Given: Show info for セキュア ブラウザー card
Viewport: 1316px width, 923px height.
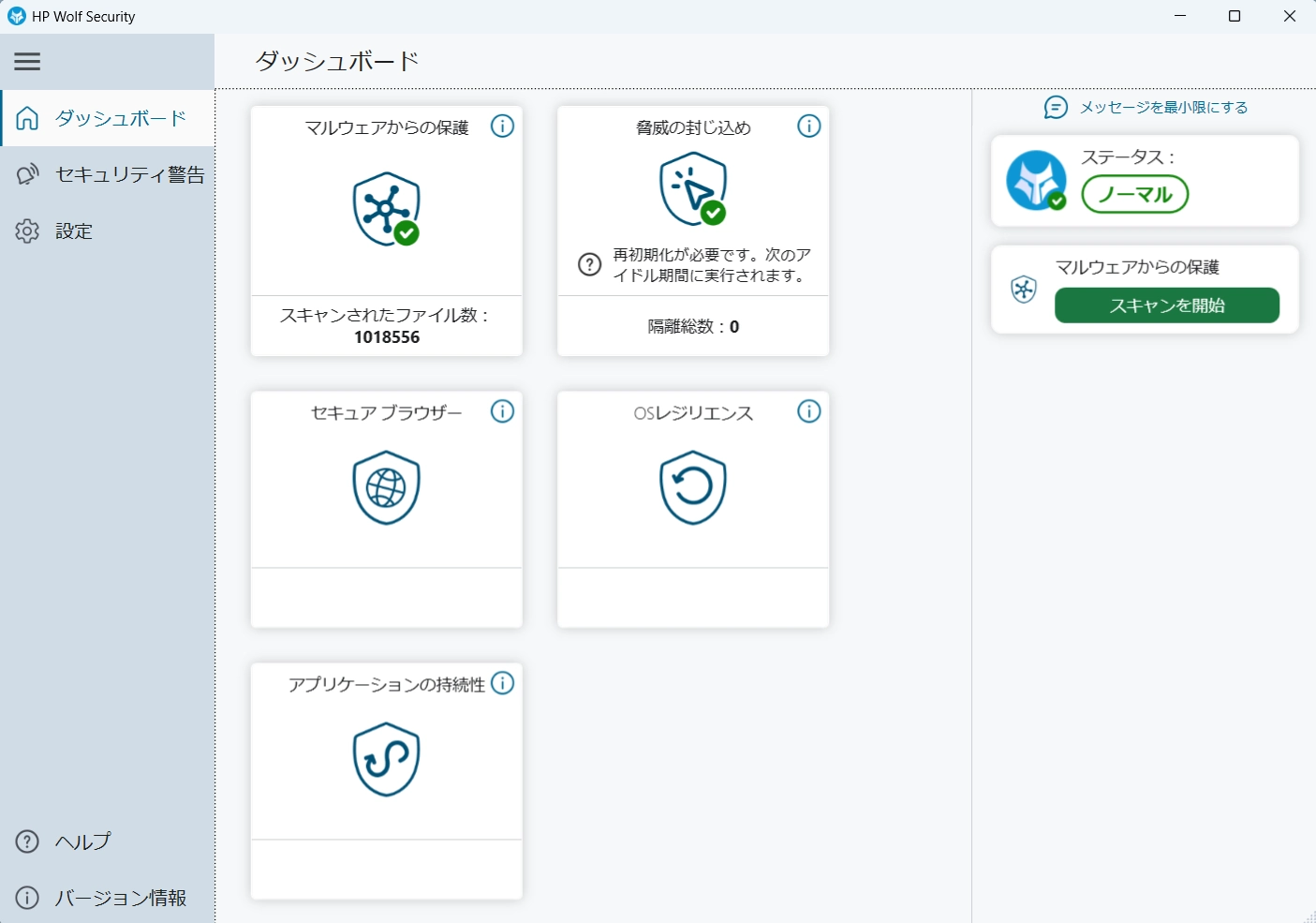Looking at the screenshot, I should pyautogui.click(x=503, y=411).
